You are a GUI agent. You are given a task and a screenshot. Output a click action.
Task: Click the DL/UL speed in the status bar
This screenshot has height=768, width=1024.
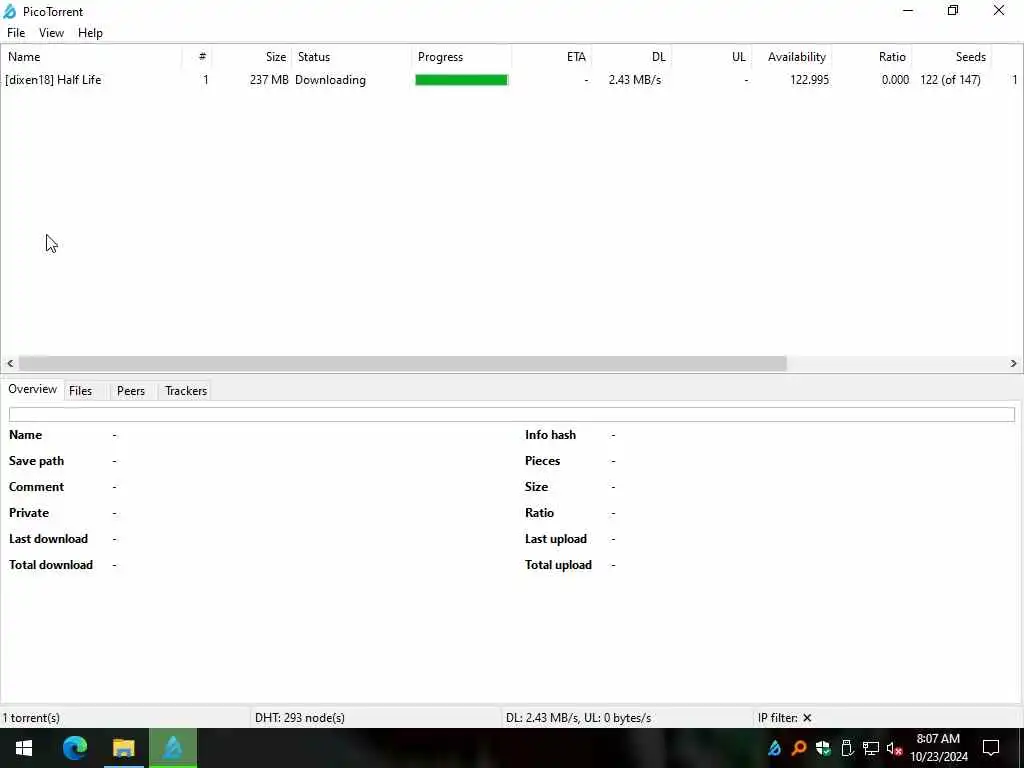578,718
